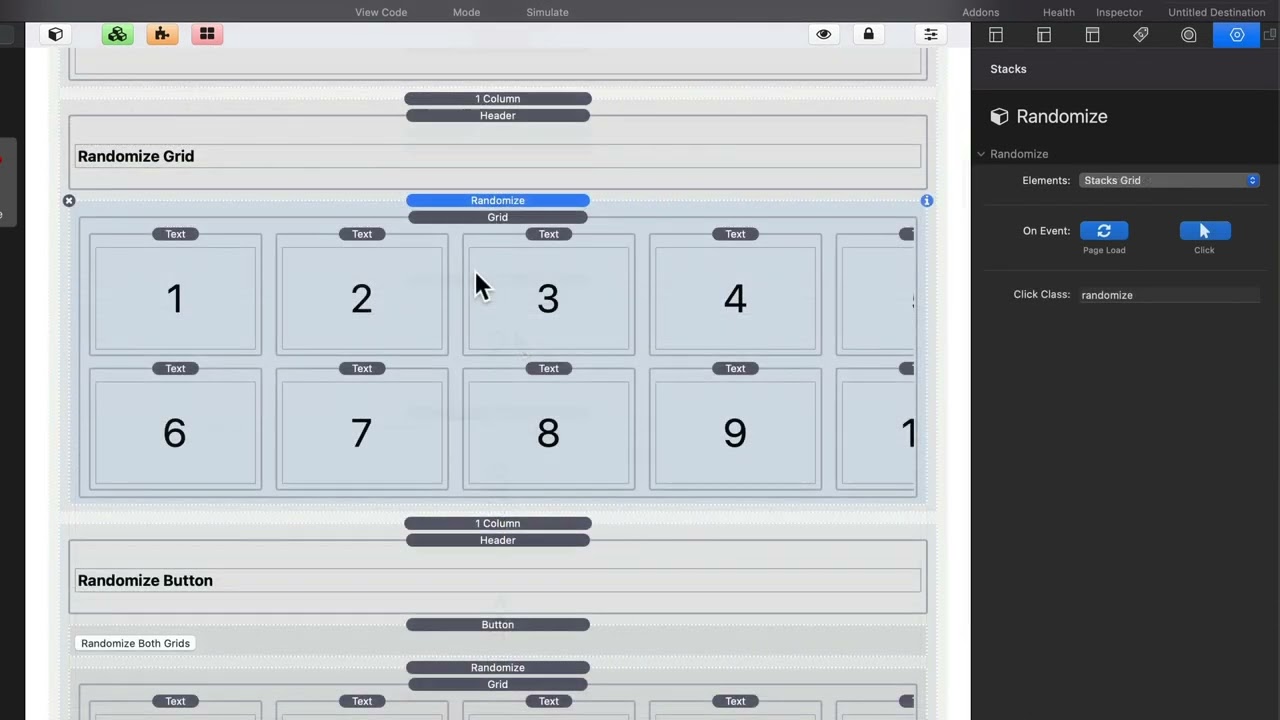Image resolution: width=1280 pixels, height=720 pixels.
Task: Toggle the Page Load event button
Action: [x=1104, y=231]
